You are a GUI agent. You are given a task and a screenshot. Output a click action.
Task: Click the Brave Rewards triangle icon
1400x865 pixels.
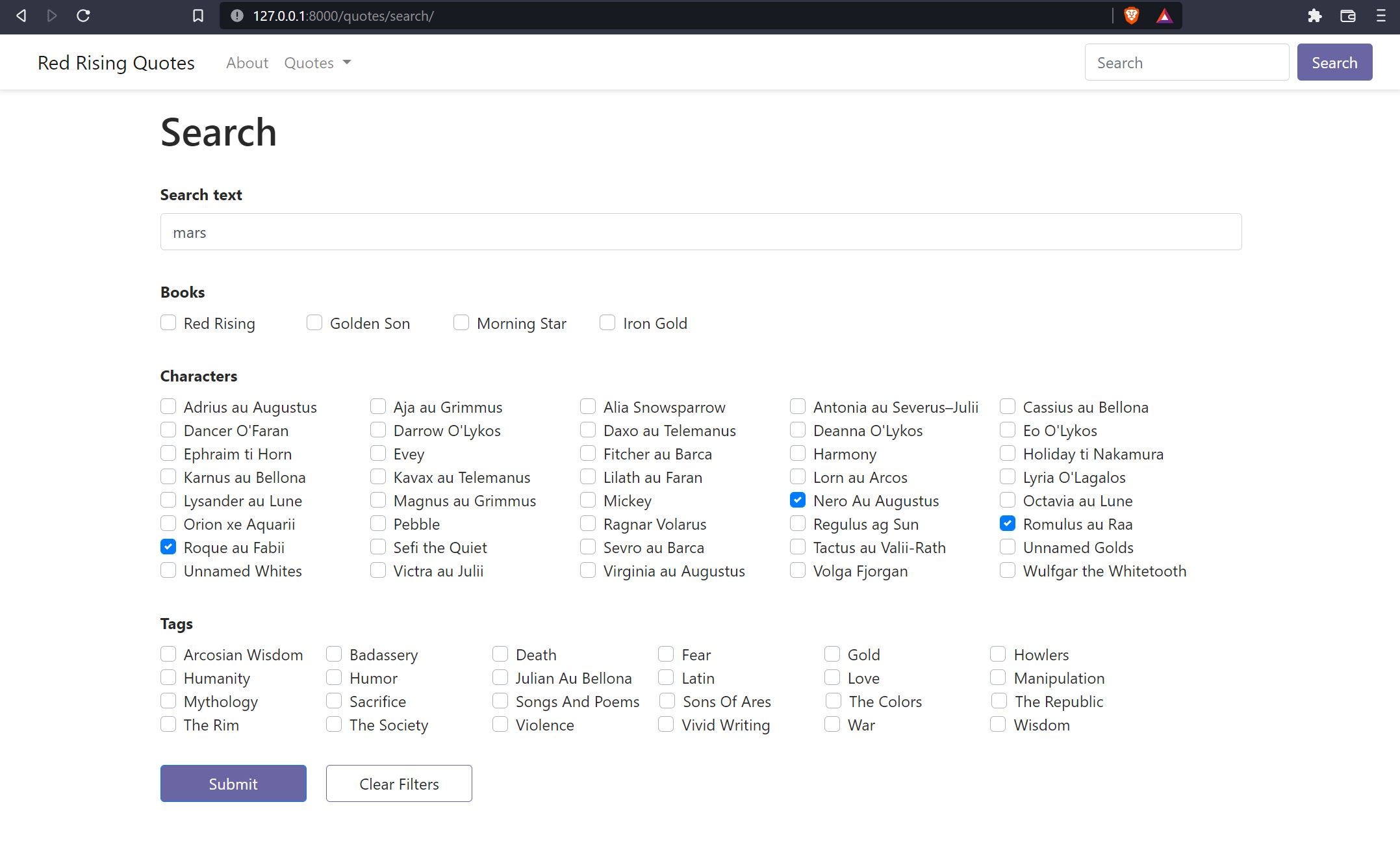(x=1164, y=16)
